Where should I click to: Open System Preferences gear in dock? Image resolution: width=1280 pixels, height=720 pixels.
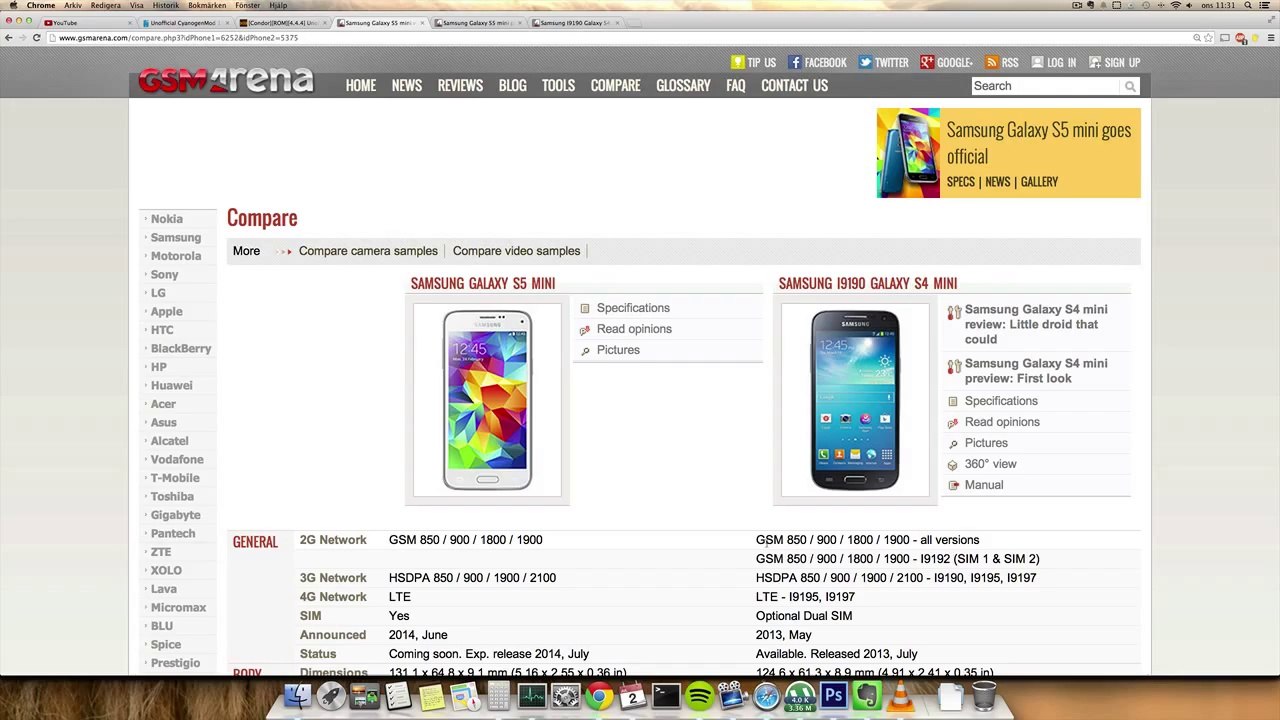pos(566,696)
